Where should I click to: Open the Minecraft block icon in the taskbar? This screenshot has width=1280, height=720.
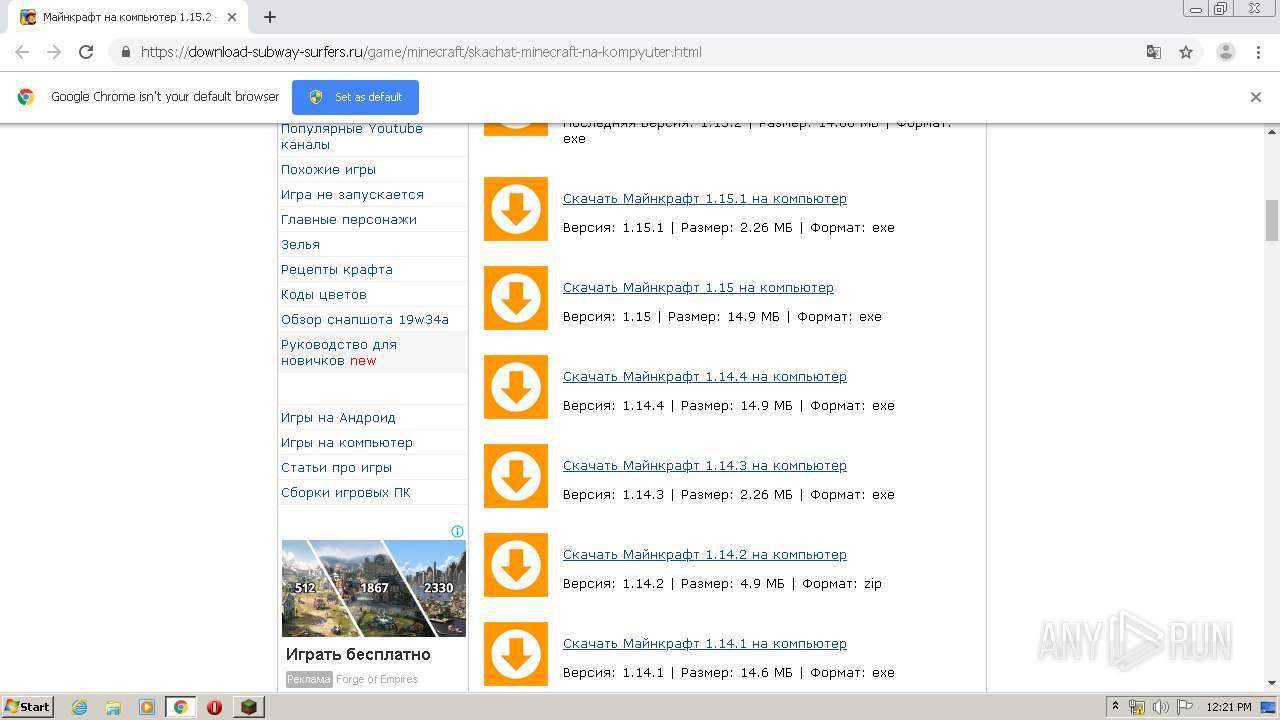pos(248,707)
